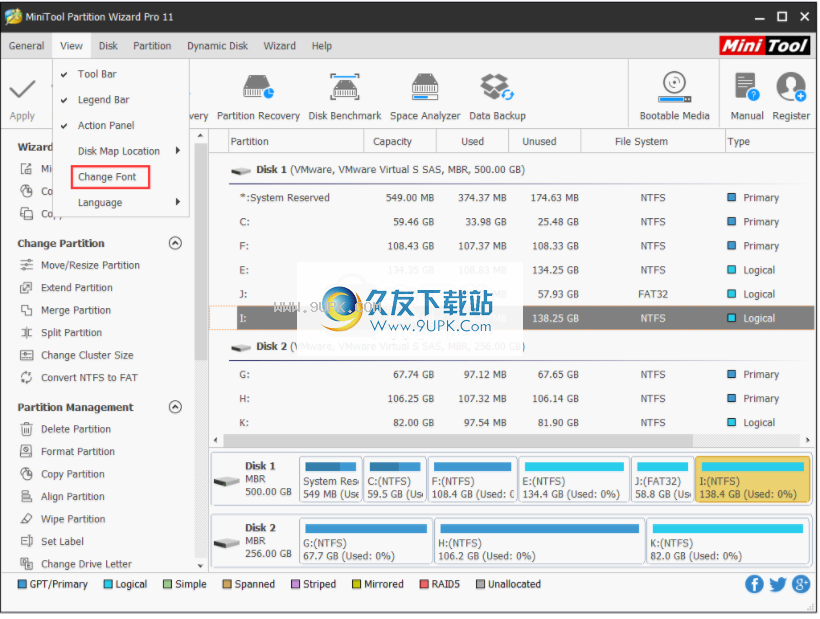Select E:(NTFS) block in disk map
This screenshot has height=619, width=820.
click(x=574, y=479)
